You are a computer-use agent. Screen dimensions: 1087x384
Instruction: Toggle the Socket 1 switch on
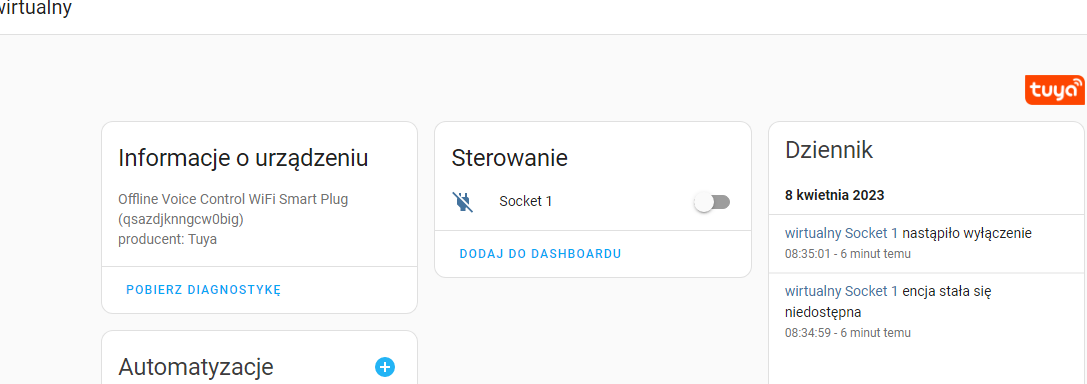pyautogui.click(x=712, y=202)
